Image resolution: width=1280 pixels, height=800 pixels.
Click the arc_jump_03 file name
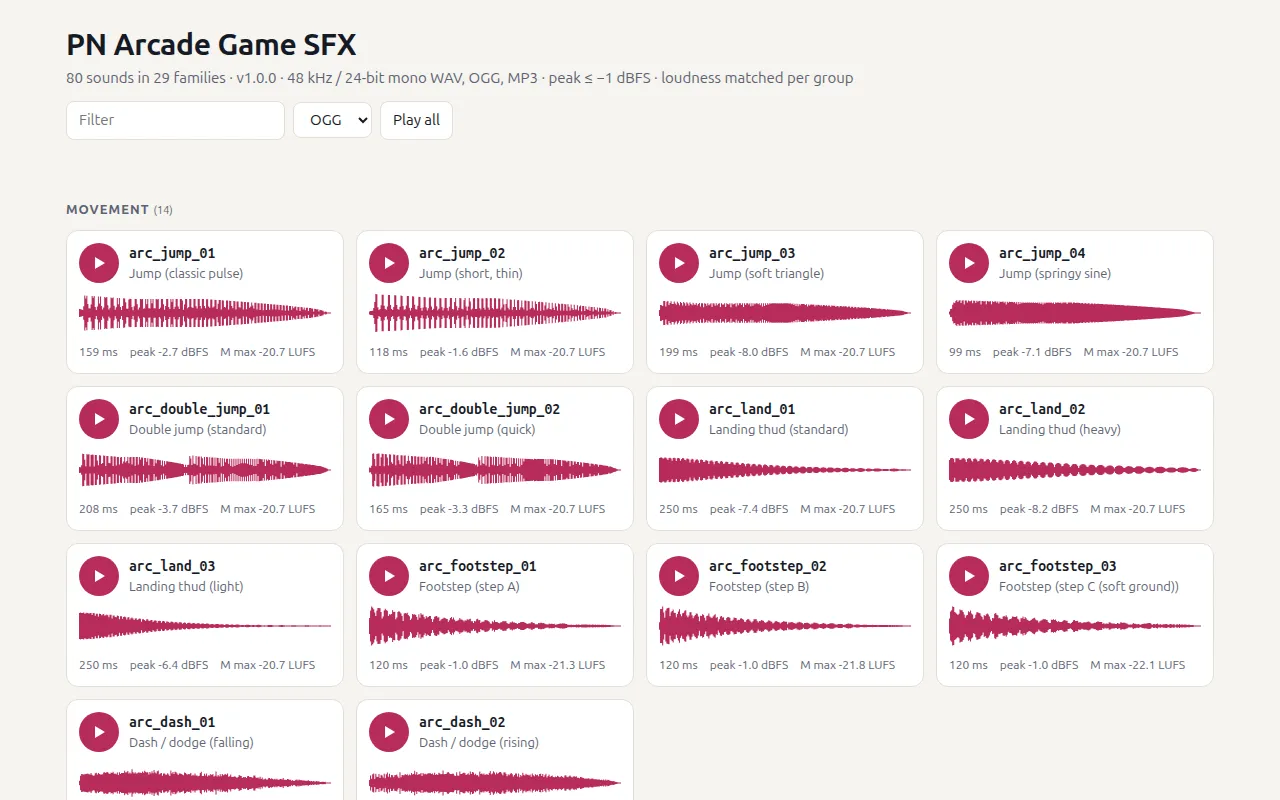click(x=752, y=253)
